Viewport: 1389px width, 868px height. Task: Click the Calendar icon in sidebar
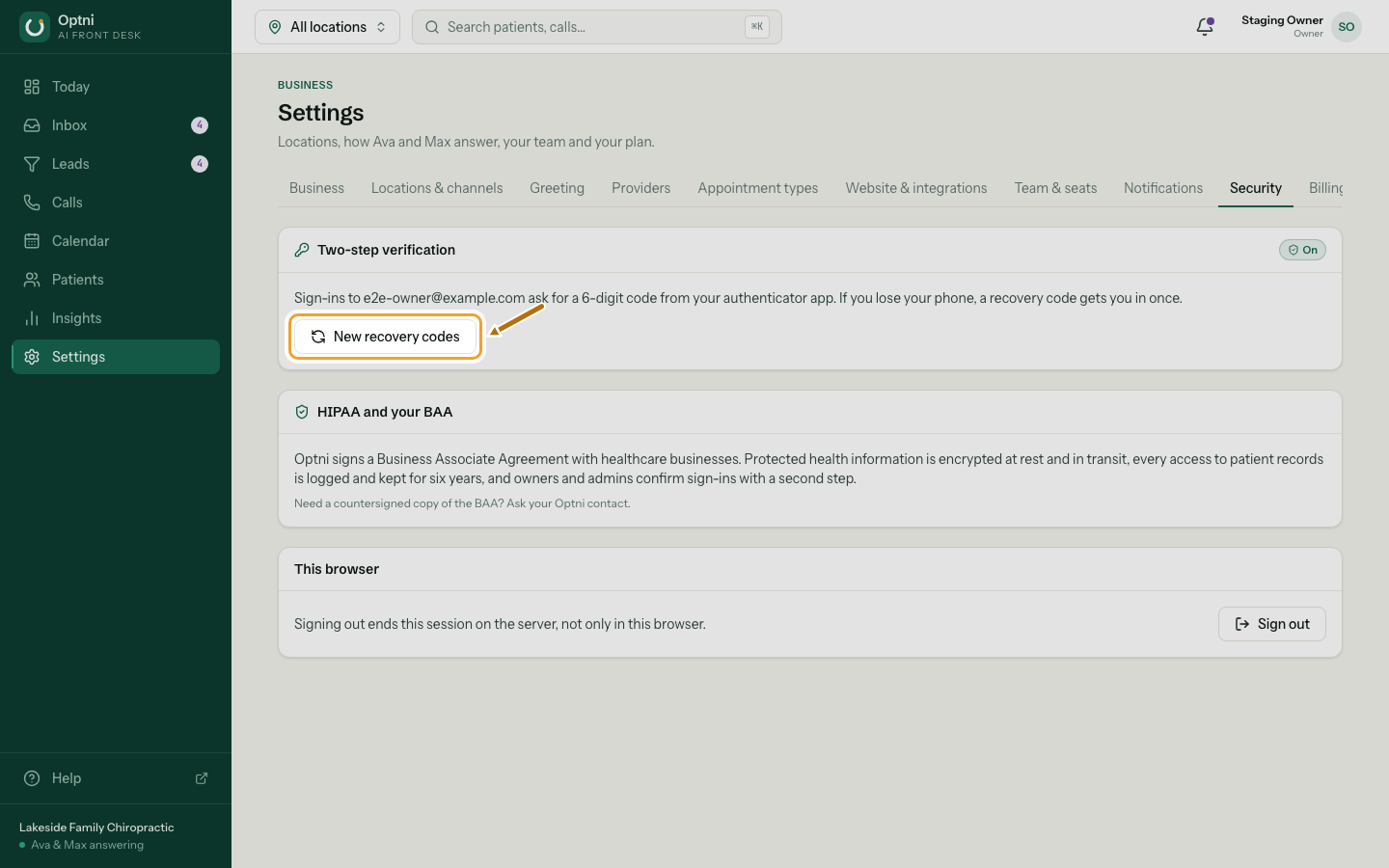pos(32,241)
